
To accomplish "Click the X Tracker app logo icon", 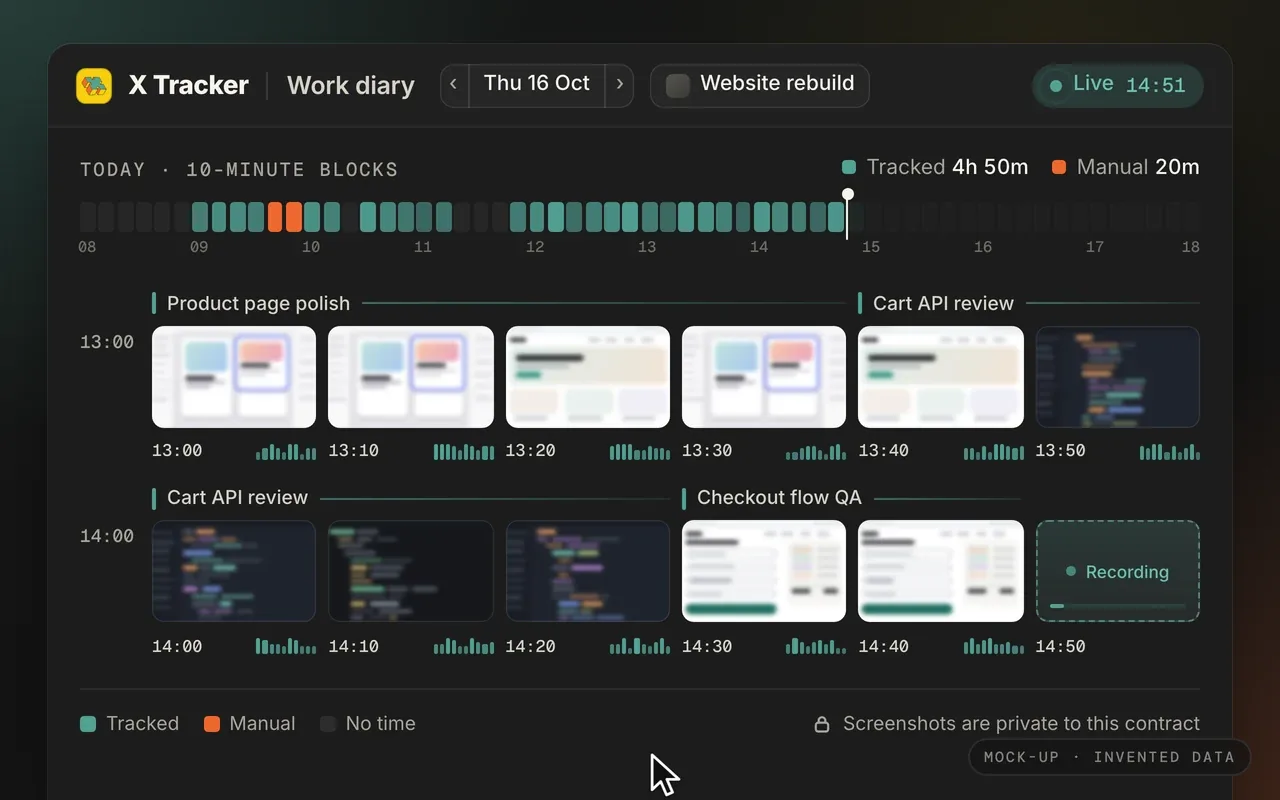I will tap(94, 85).
